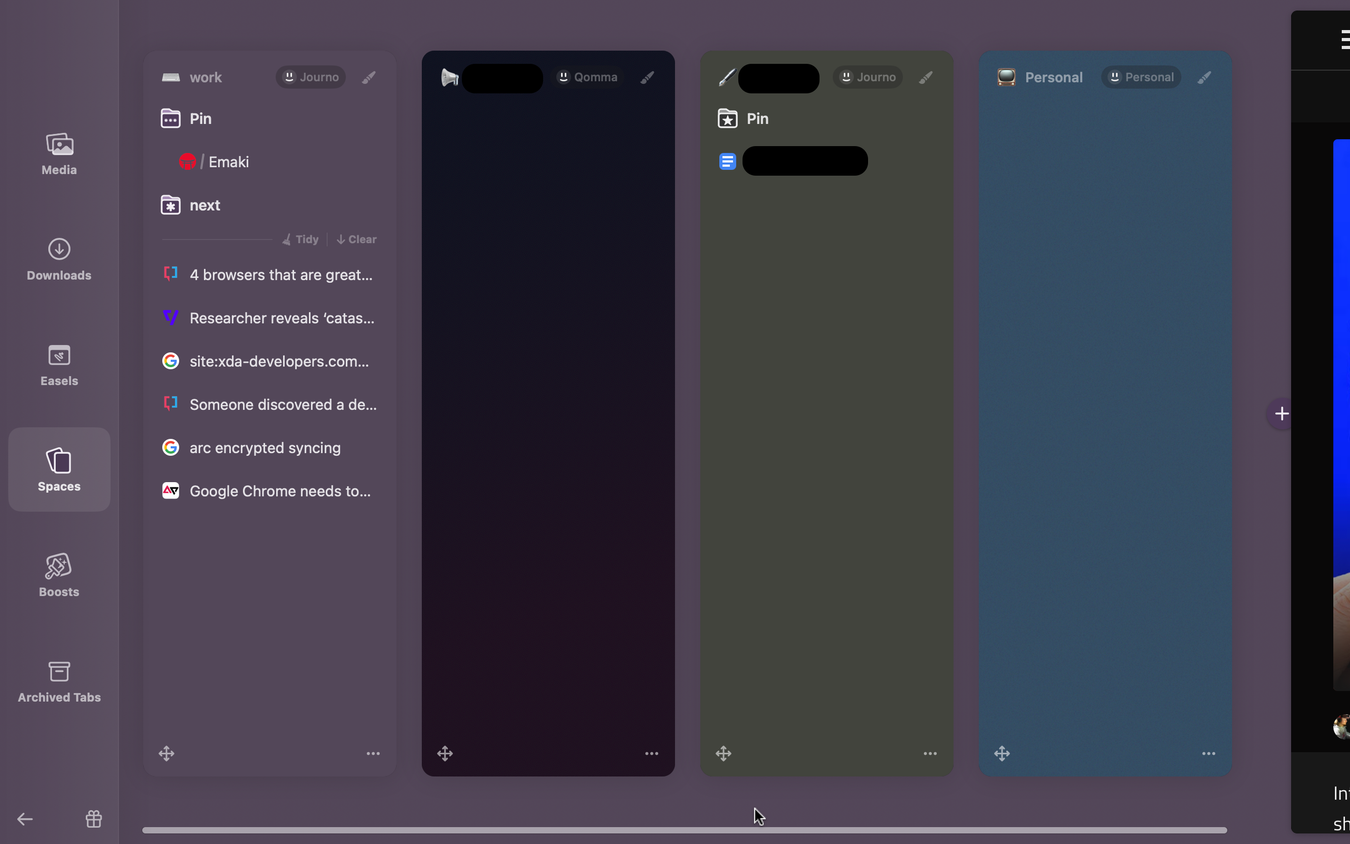1350x844 pixels.
Task: Open the Easels section
Action: point(59,365)
